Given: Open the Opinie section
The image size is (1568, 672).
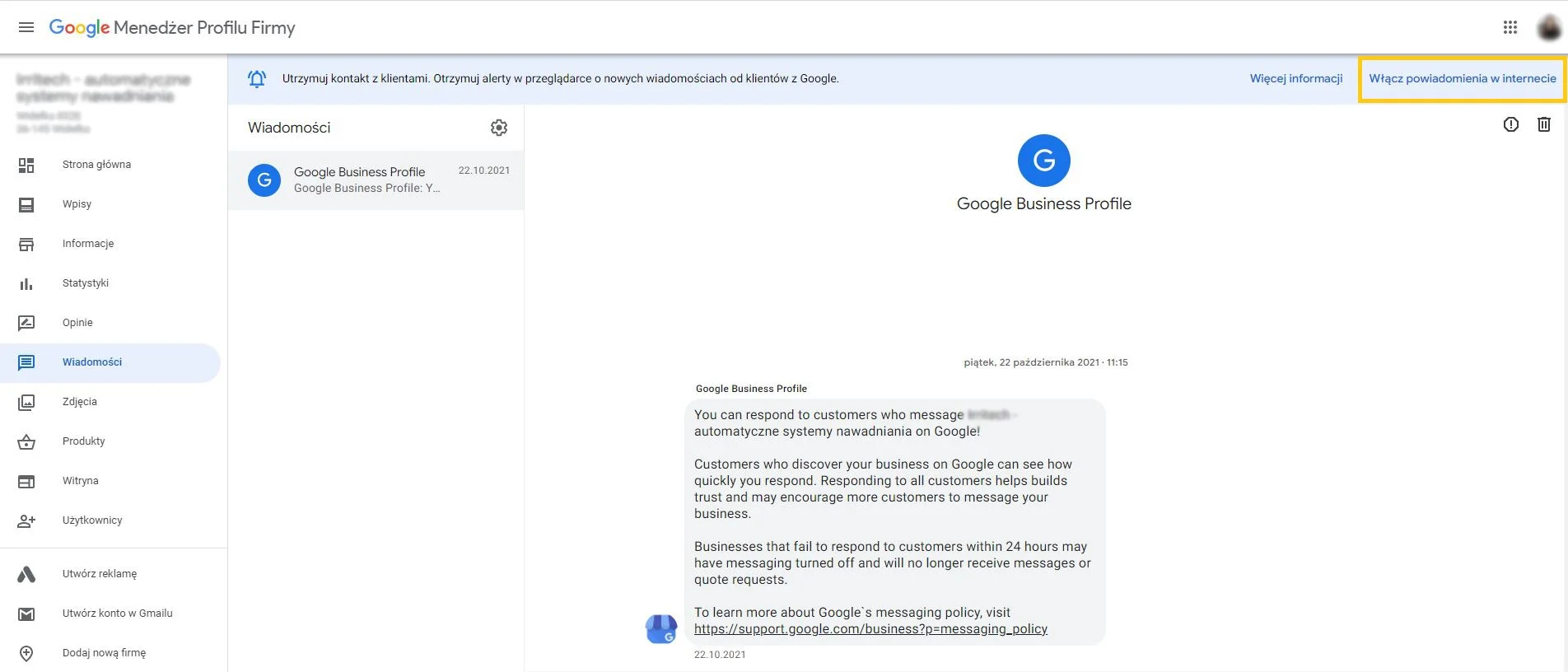Looking at the screenshot, I should coord(77,323).
